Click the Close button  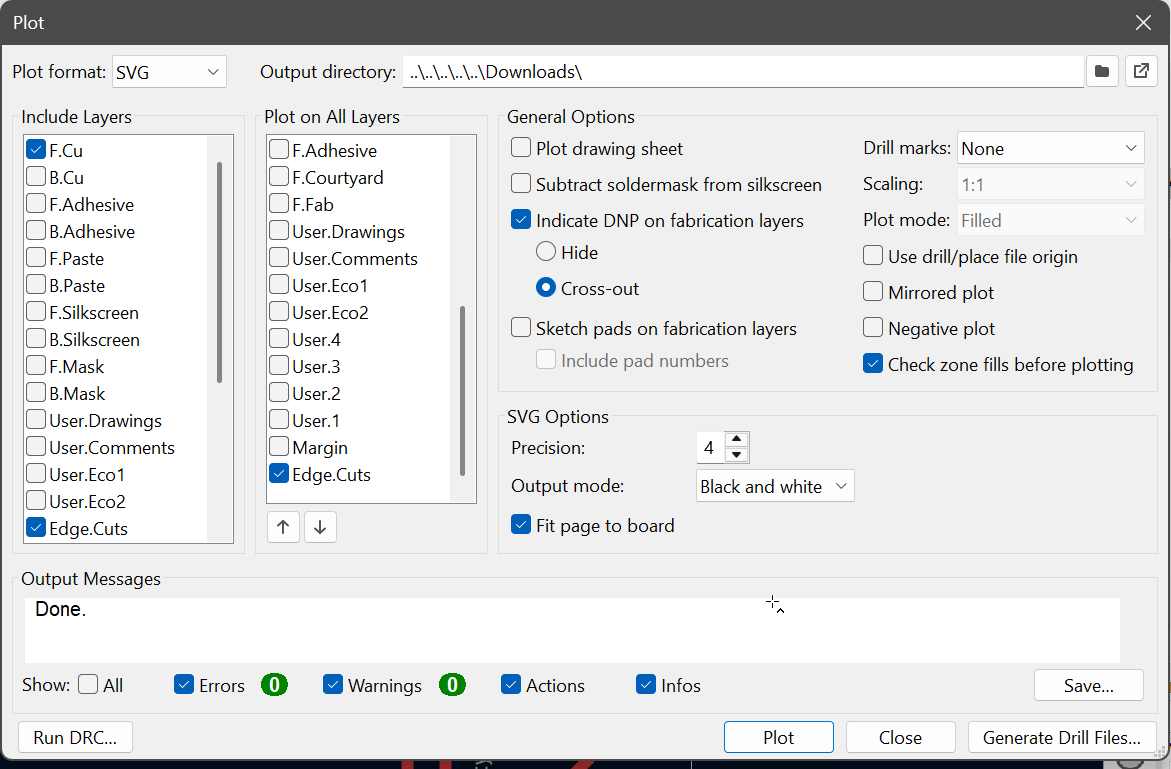(900, 738)
